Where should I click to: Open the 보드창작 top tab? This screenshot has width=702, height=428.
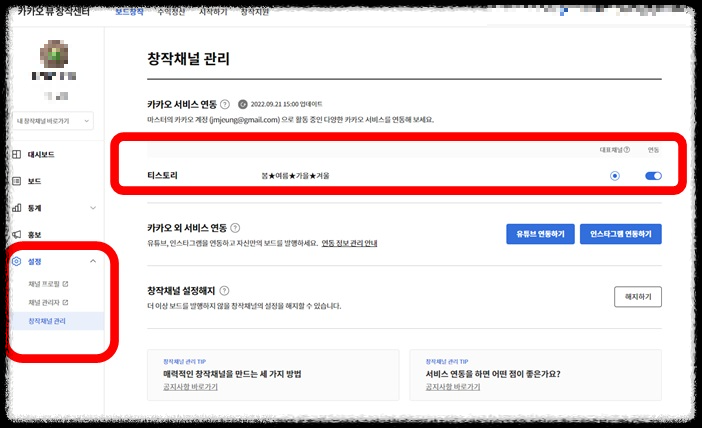(129, 12)
